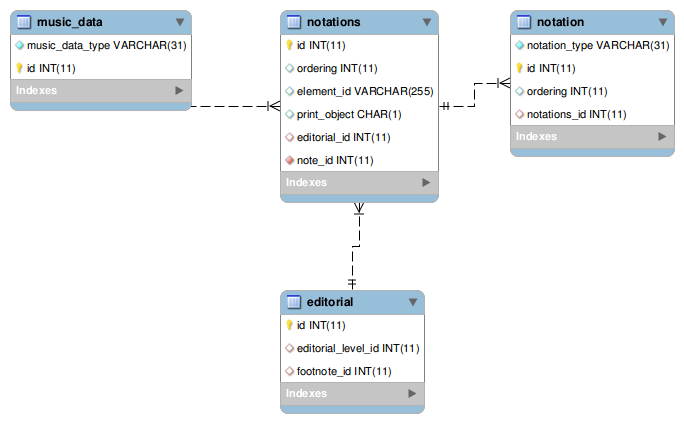This screenshot has height=423, width=684.
Task: Expand Indexes section in editorial table
Action: point(412,394)
